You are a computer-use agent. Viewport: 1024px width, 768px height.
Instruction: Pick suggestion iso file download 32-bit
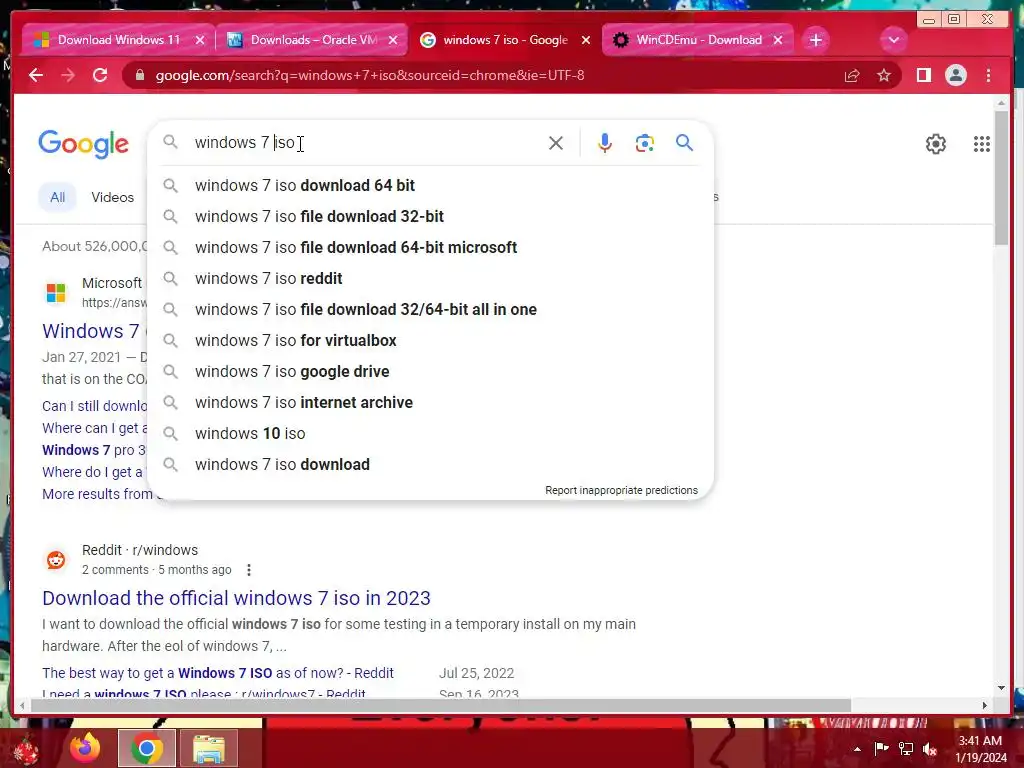(x=431, y=216)
